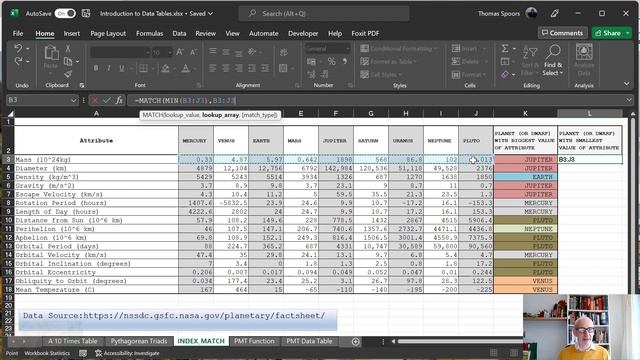The height and width of the screenshot is (360, 640).
Task: Click the Cut scissors icon
Action: (68, 49)
